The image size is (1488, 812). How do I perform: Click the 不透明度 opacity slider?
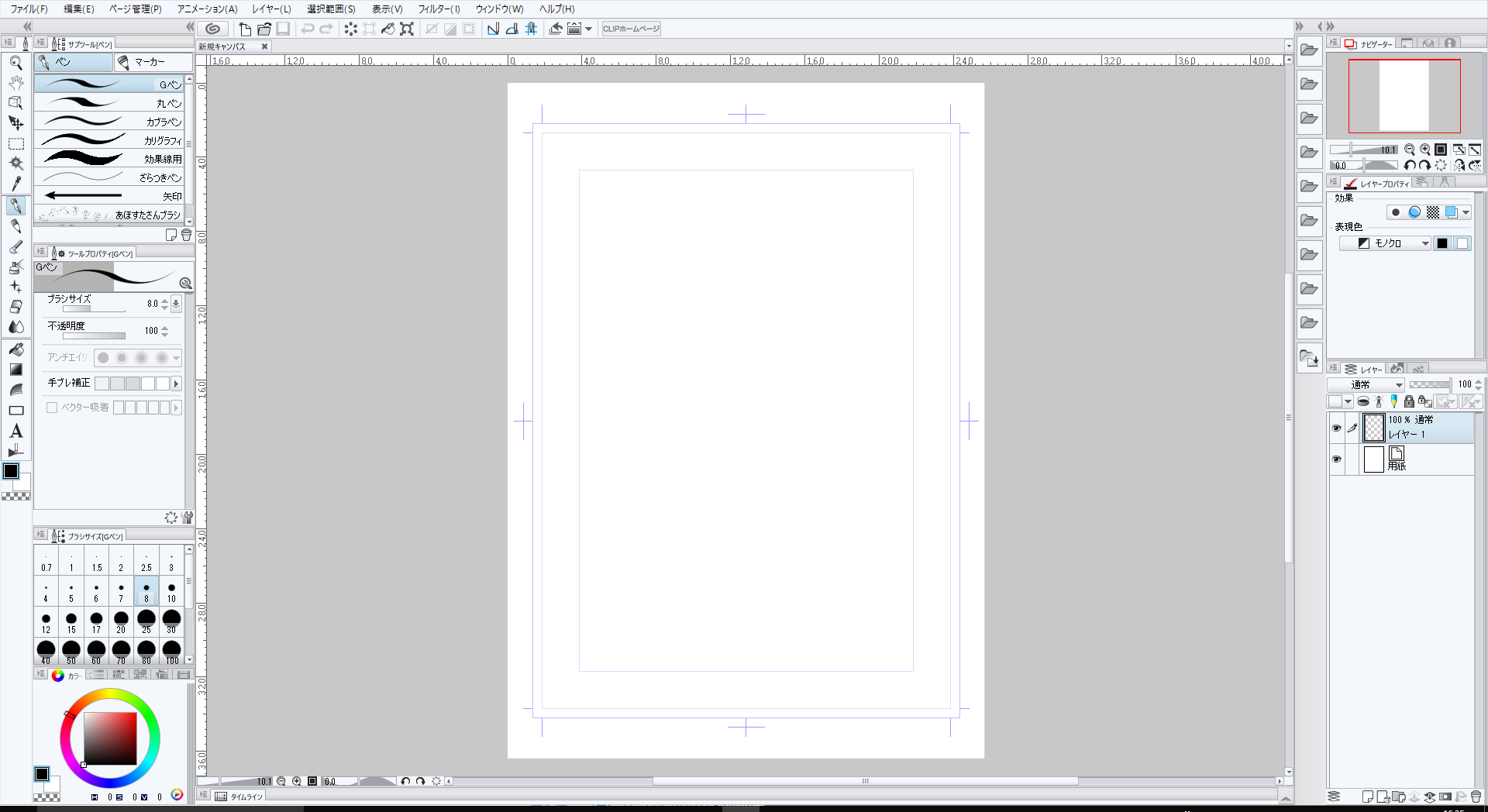(x=94, y=336)
